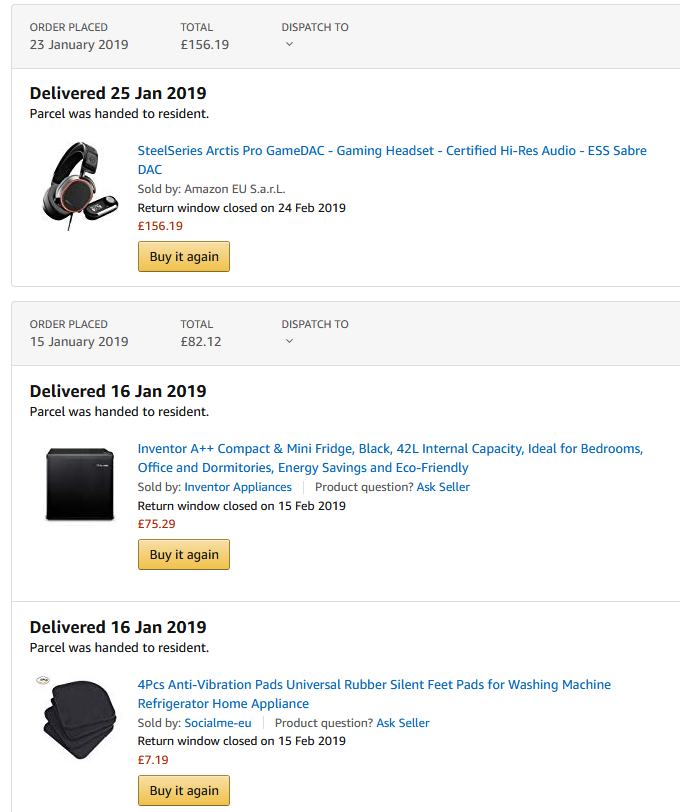The height and width of the screenshot is (812, 680).
Task: Expand Dispatch To chevron for 23 January order
Action: coord(290,45)
